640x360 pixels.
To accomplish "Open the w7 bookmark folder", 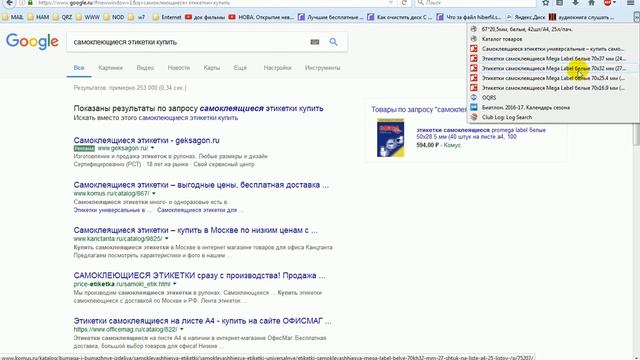I will tap(137, 17).
